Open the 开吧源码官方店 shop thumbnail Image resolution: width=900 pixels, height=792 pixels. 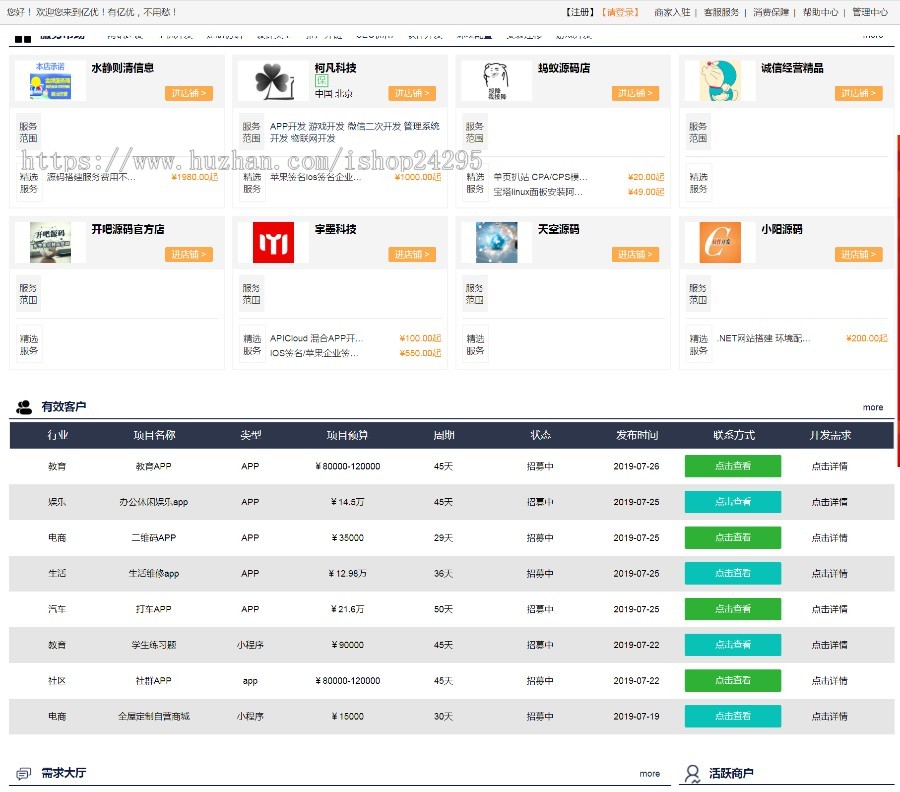(x=50, y=243)
